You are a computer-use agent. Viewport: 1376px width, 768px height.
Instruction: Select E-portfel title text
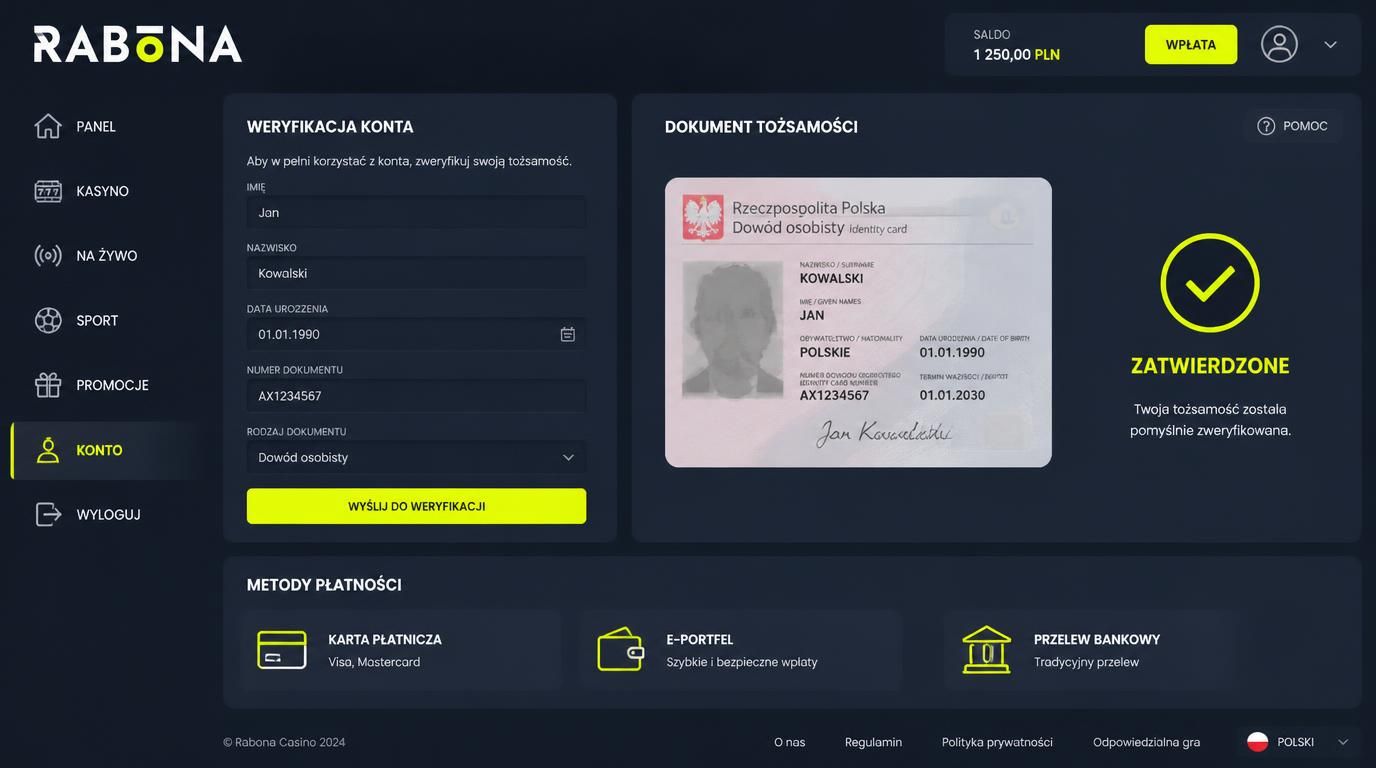[x=700, y=639]
